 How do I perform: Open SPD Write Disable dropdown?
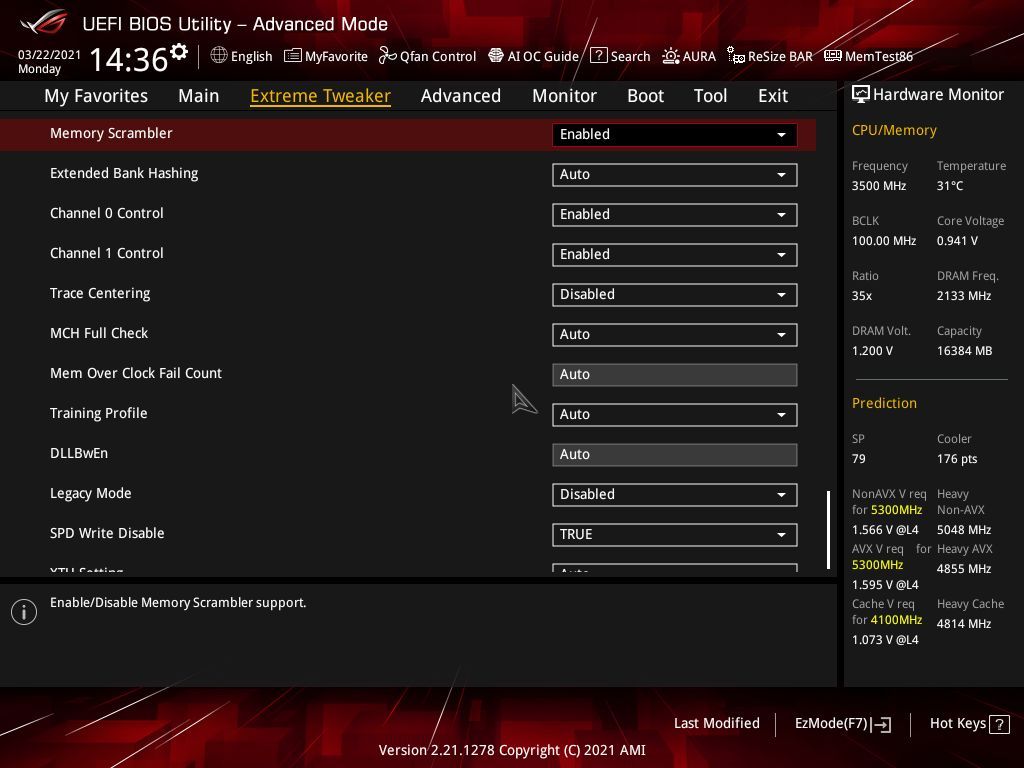[x=675, y=534]
